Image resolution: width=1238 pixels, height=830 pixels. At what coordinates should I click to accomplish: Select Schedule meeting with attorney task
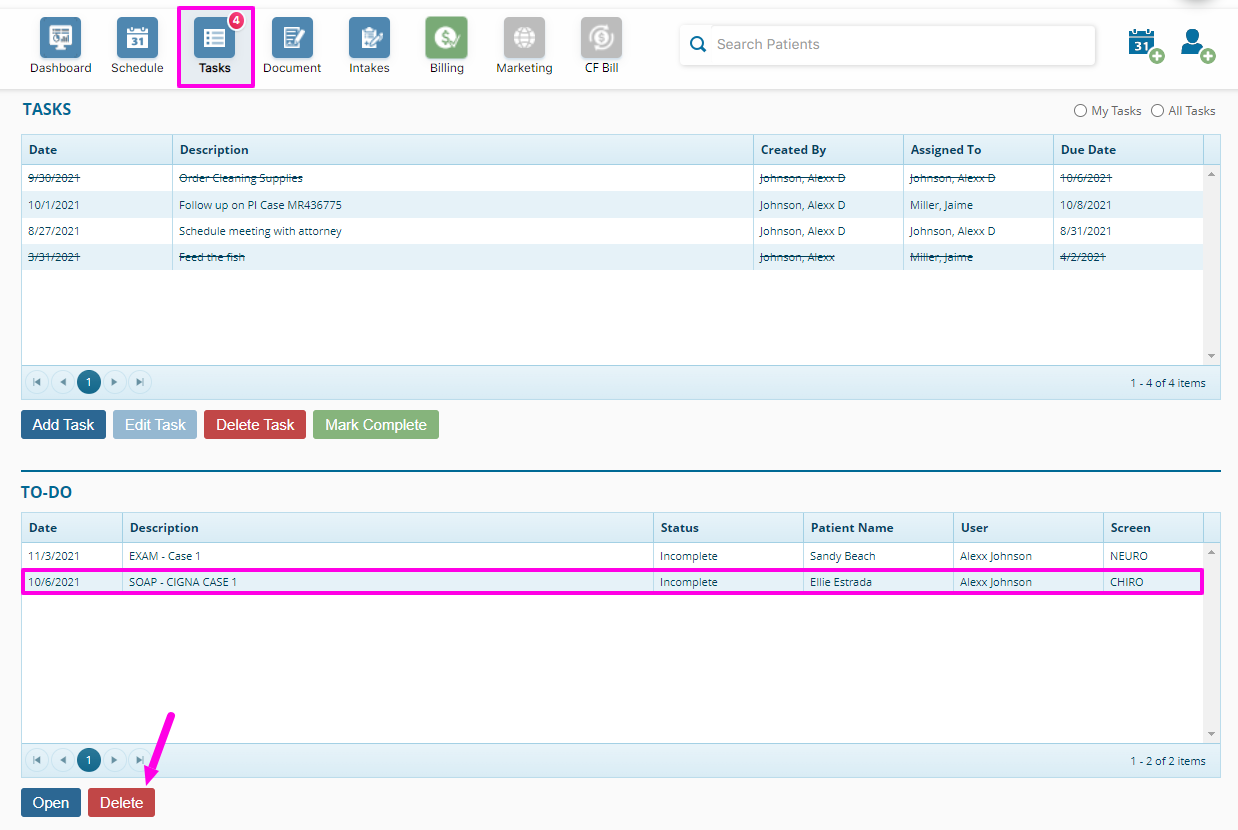612,231
